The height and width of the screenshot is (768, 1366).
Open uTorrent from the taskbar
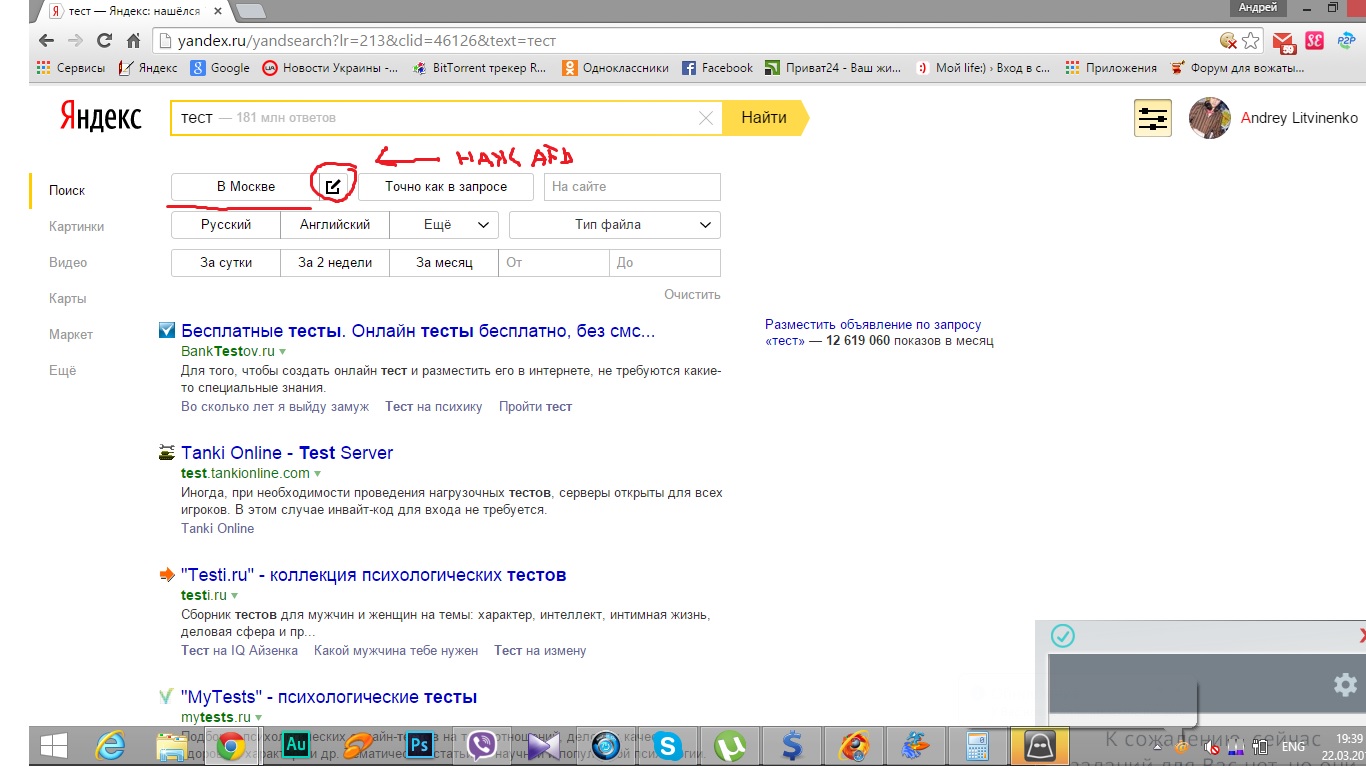point(731,745)
